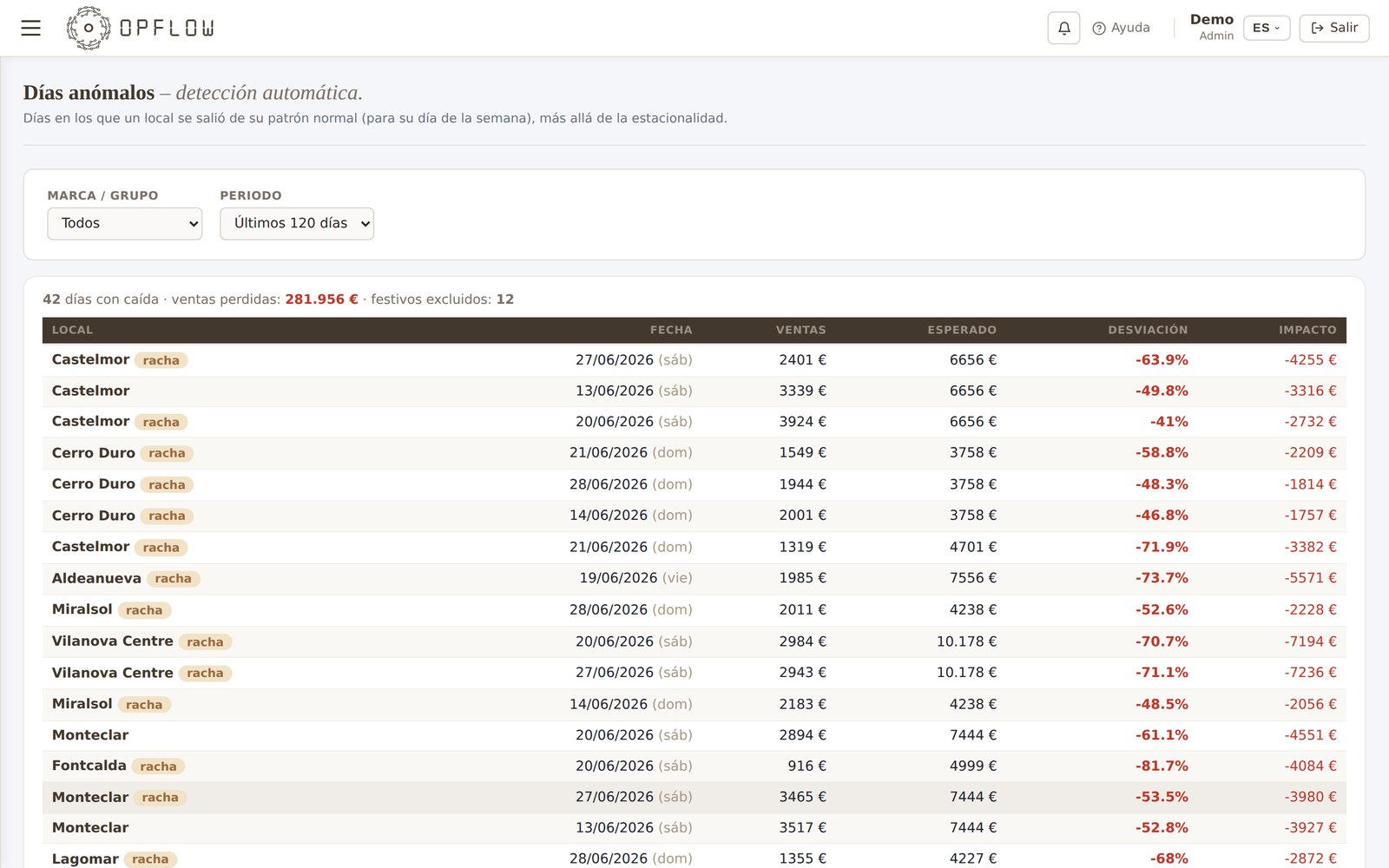Click the -81.7% deviation value
The width and height of the screenshot is (1389, 868).
click(1162, 766)
